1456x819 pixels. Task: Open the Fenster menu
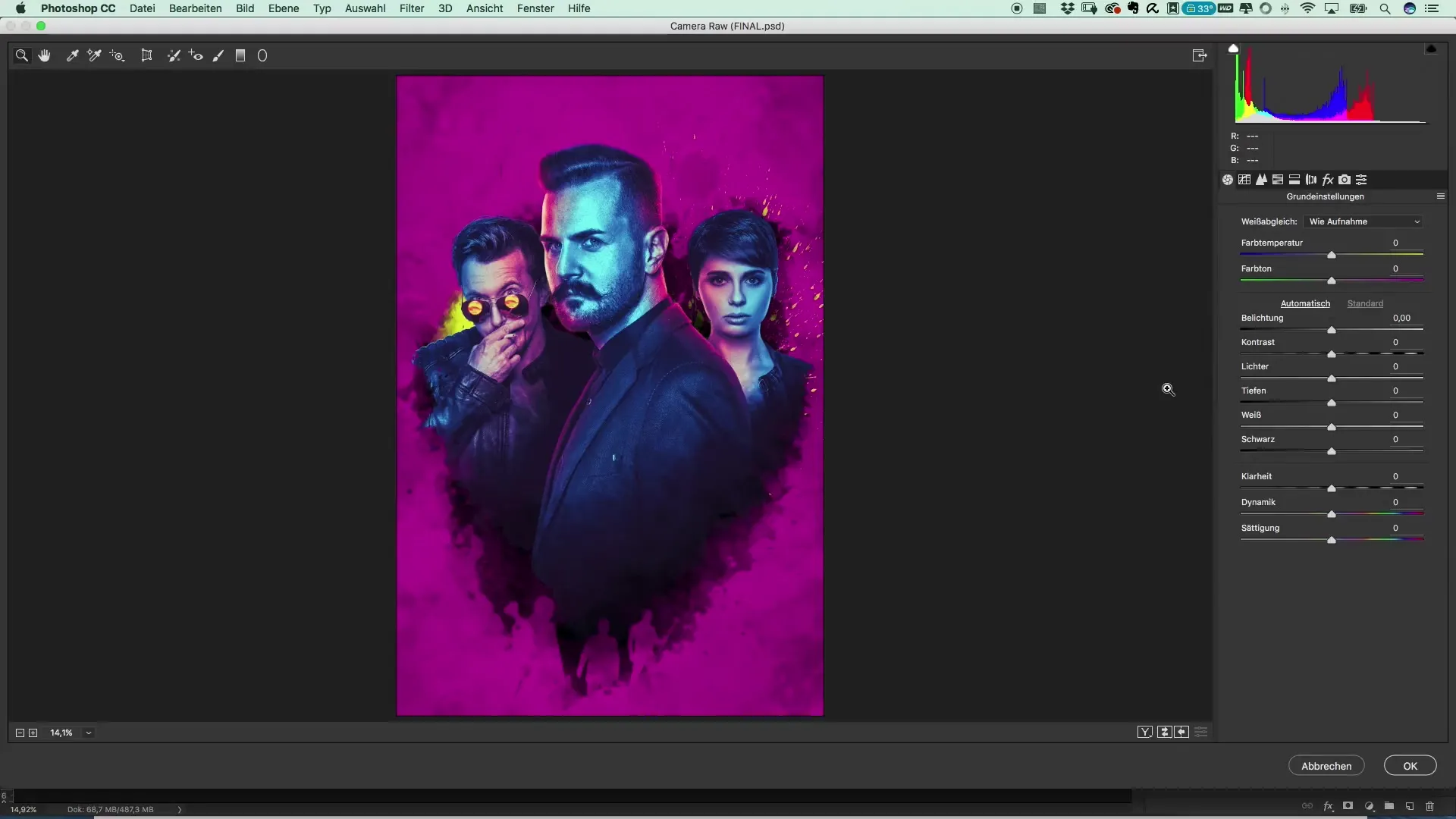tap(535, 8)
